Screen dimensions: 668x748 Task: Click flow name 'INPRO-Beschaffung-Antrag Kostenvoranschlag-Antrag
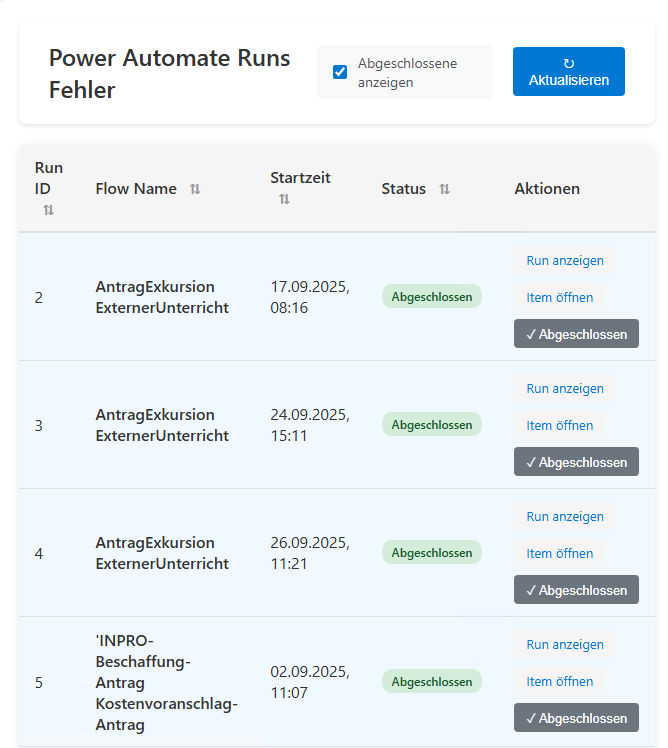click(x=167, y=682)
